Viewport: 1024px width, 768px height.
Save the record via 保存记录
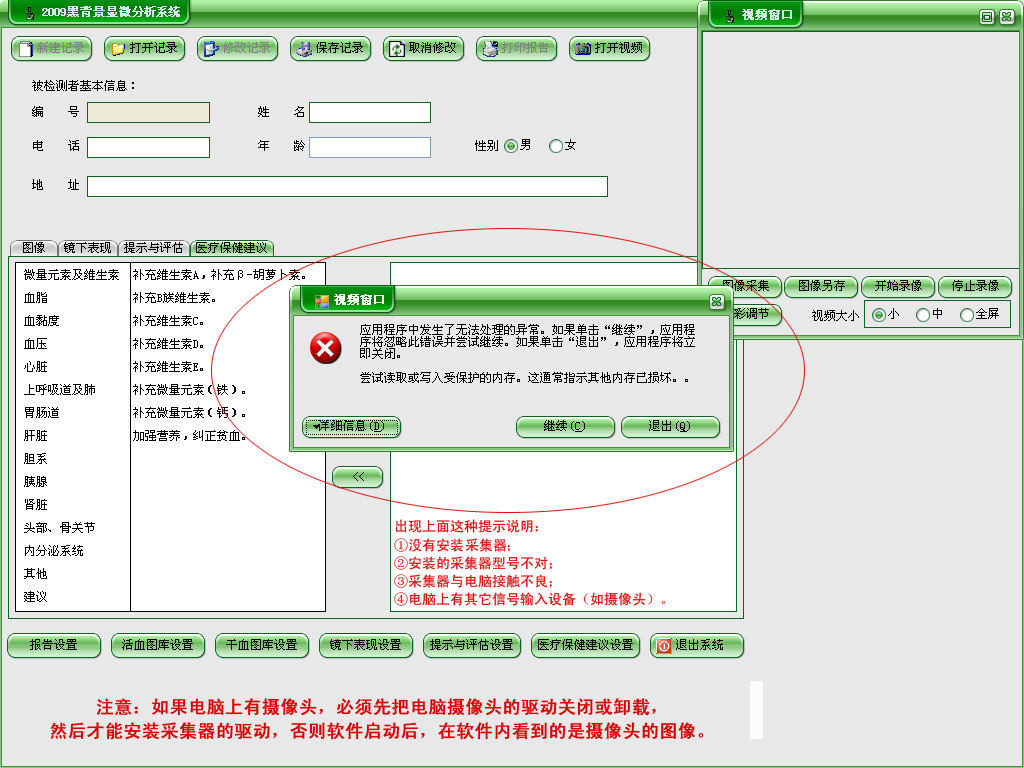330,48
